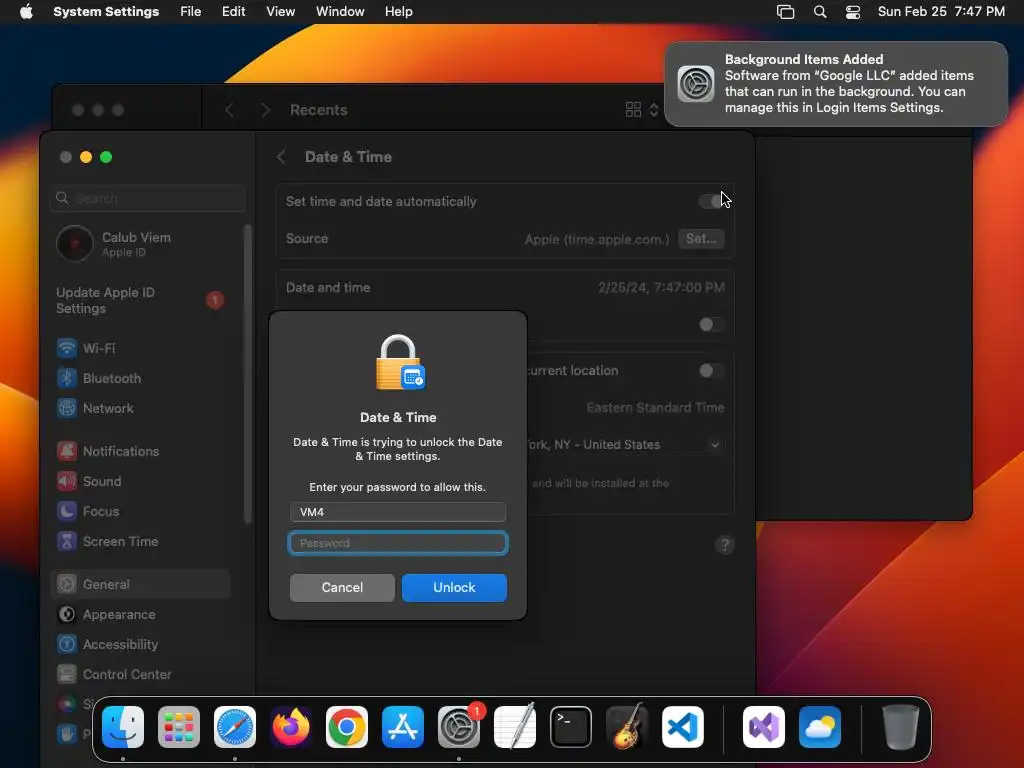The width and height of the screenshot is (1024, 768).
Task: Expand the closest city dropdown
Action: pyautogui.click(x=715, y=445)
